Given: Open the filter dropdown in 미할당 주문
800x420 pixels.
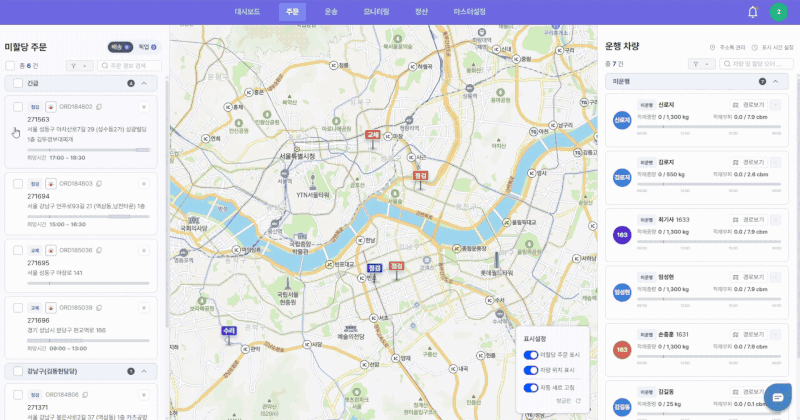Looking at the screenshot, I should point(79,65).
